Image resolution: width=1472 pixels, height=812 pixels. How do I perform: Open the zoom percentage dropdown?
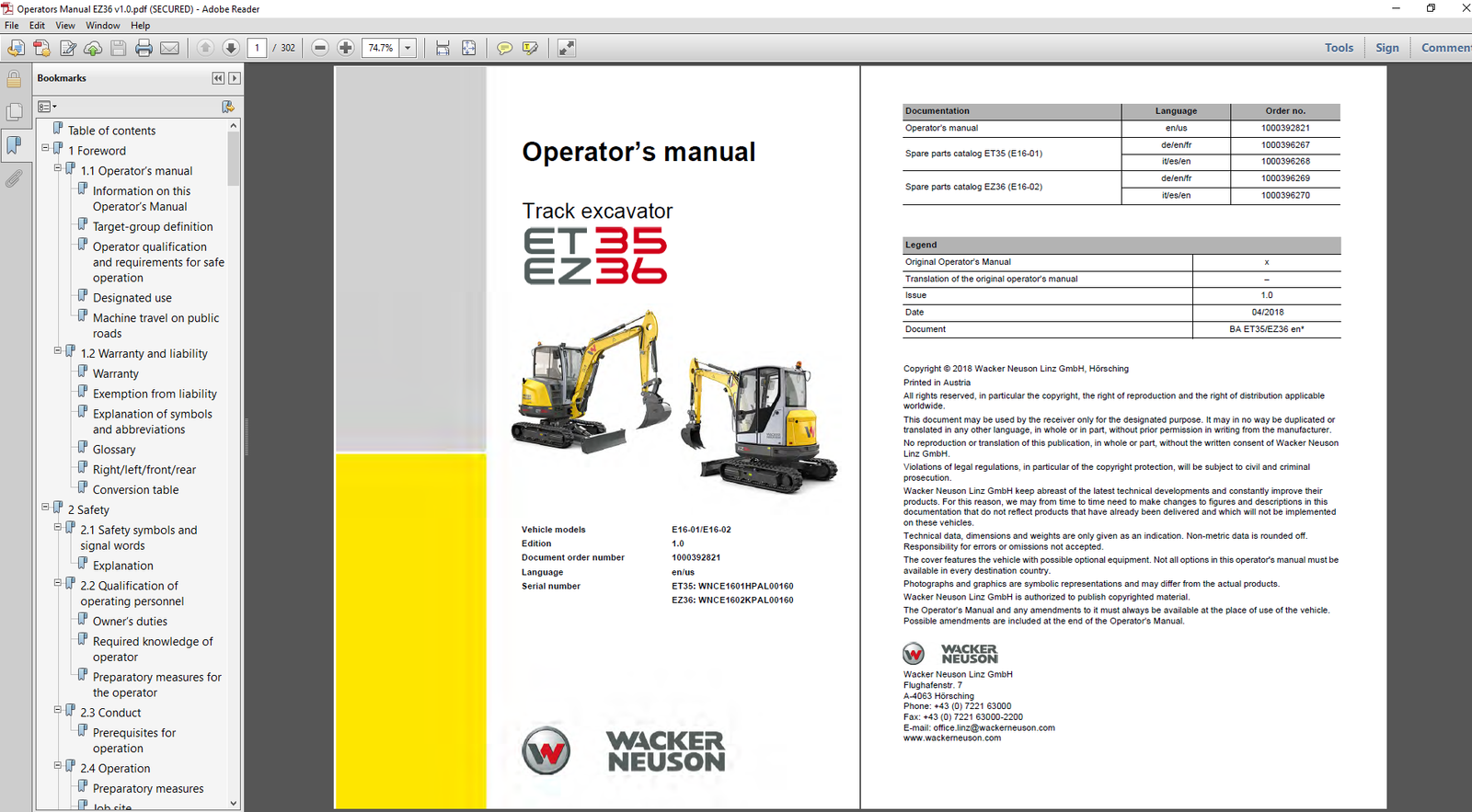tap(408, 48)
